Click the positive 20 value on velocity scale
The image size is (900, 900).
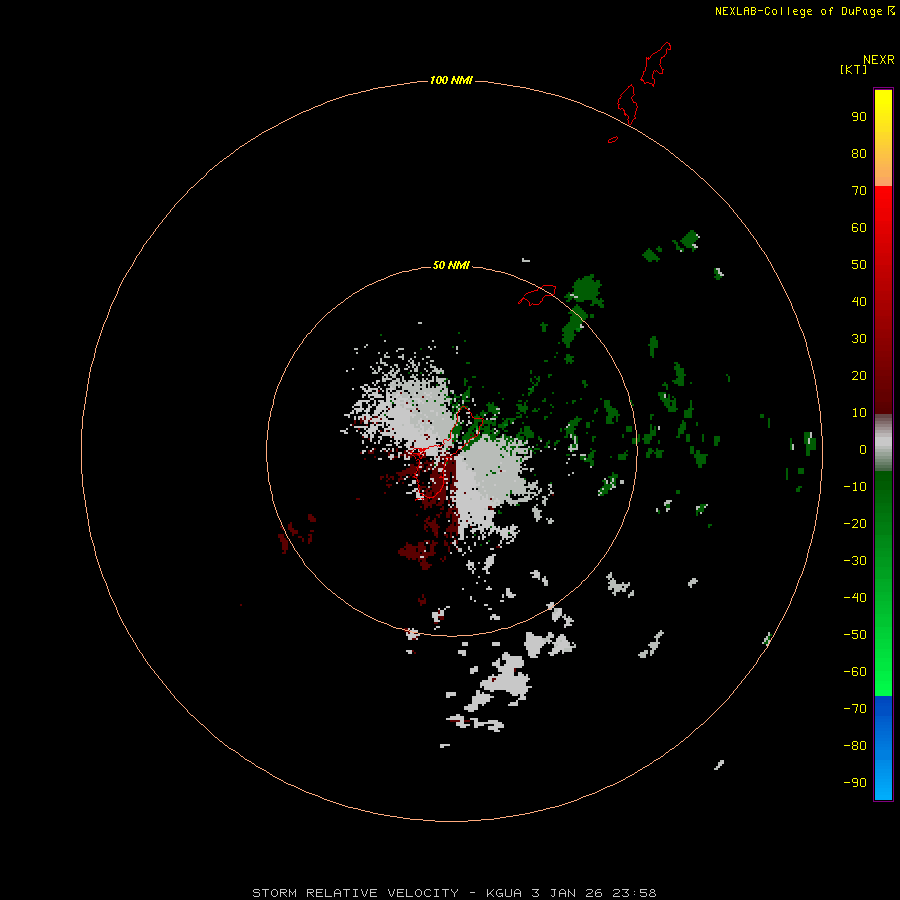click(859, 376)
